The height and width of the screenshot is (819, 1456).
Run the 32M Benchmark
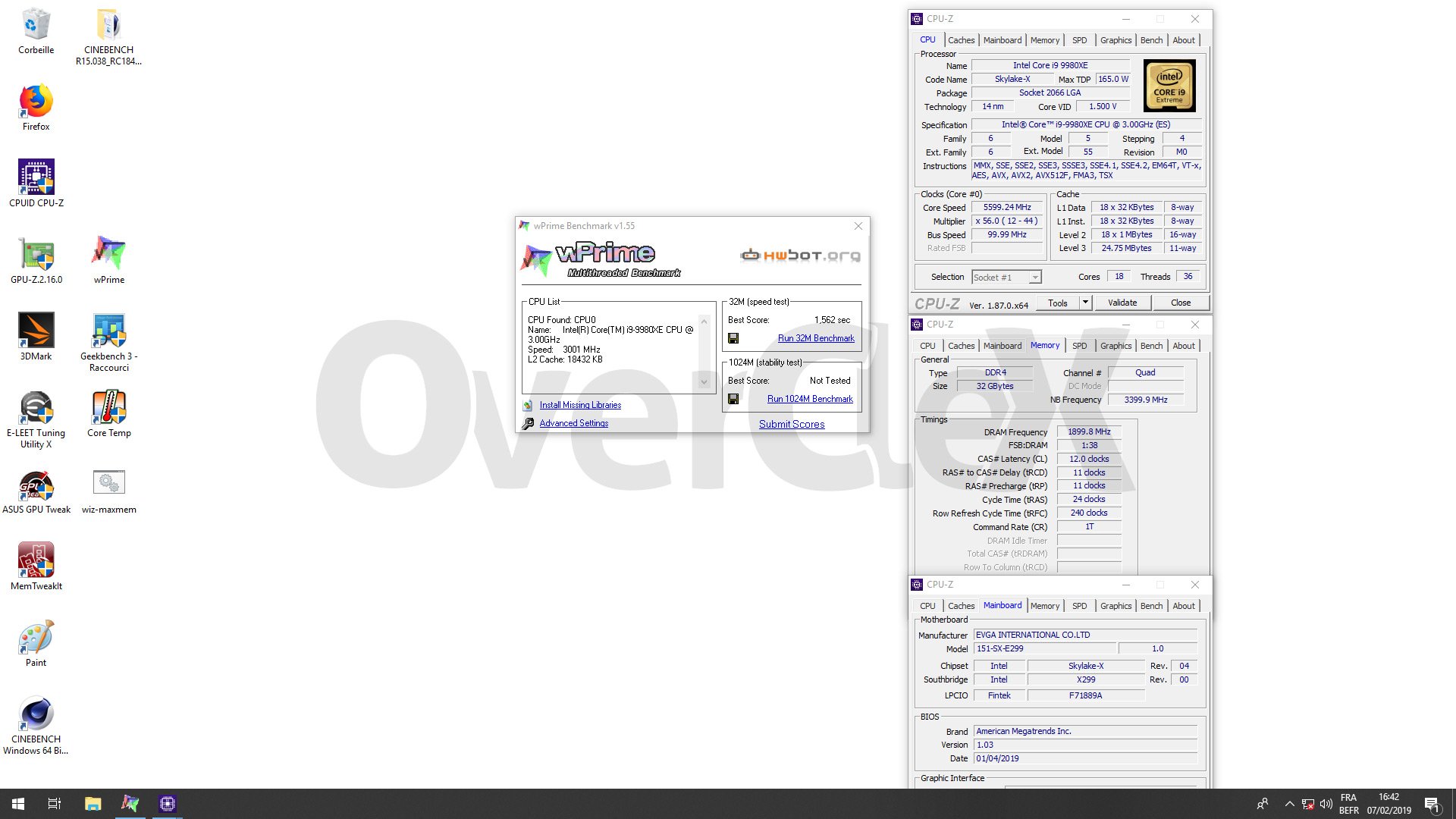point(816,338)
